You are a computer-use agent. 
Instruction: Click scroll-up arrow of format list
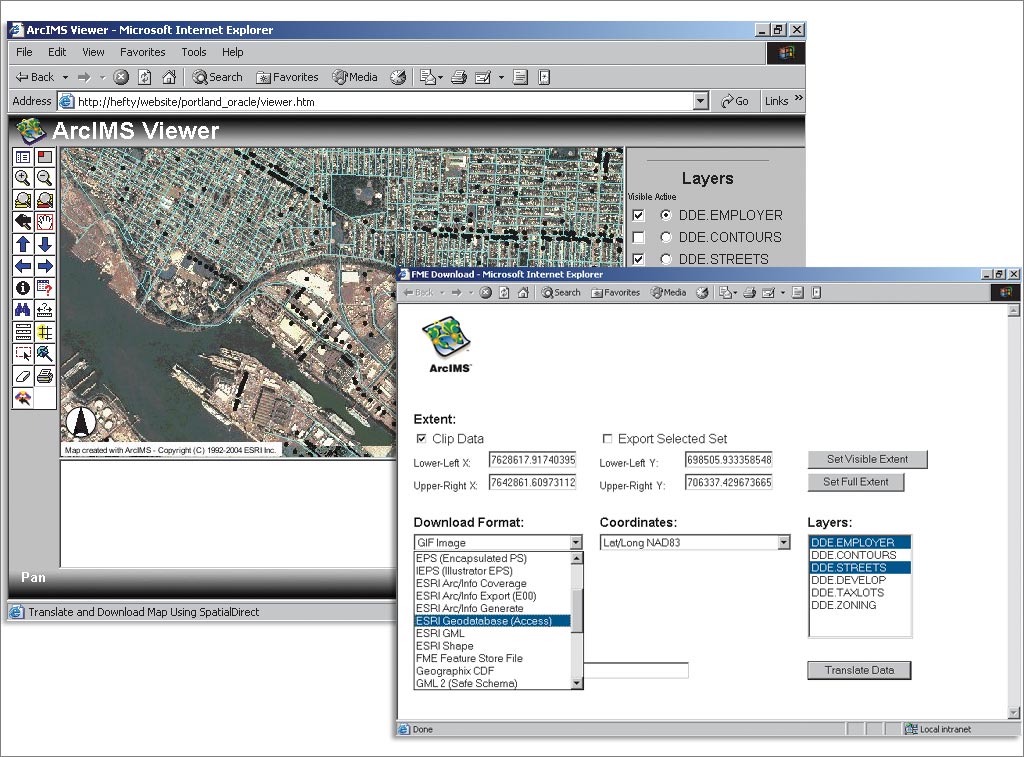coord(577,558)
